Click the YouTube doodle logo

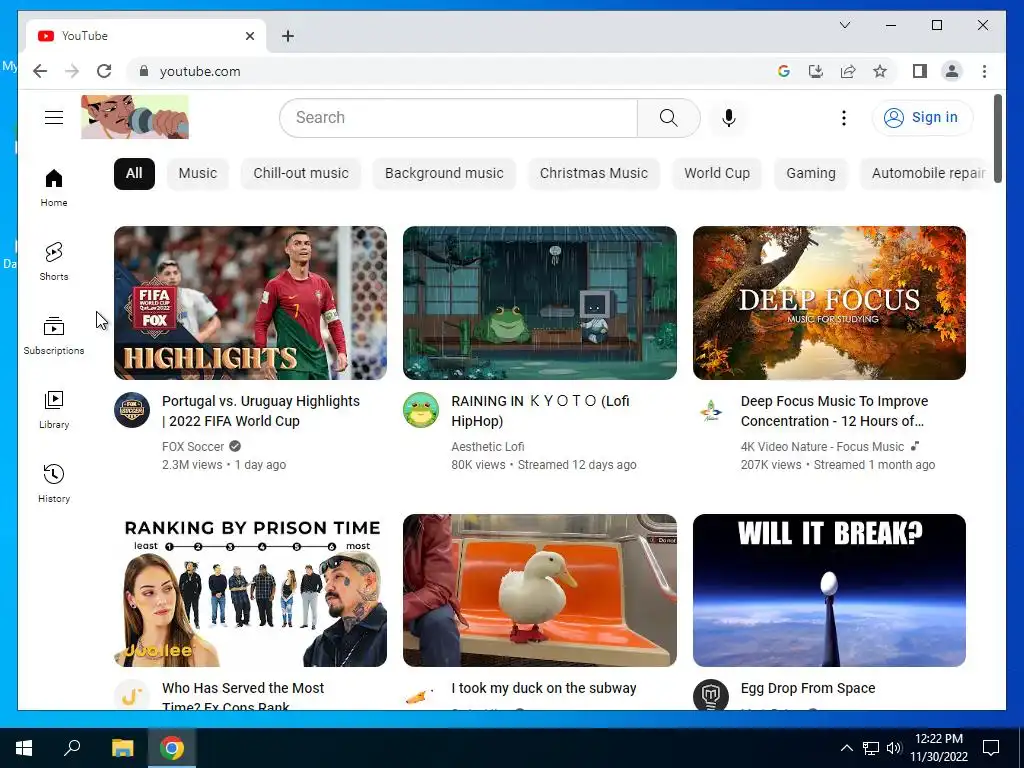[x=135, y=117]
